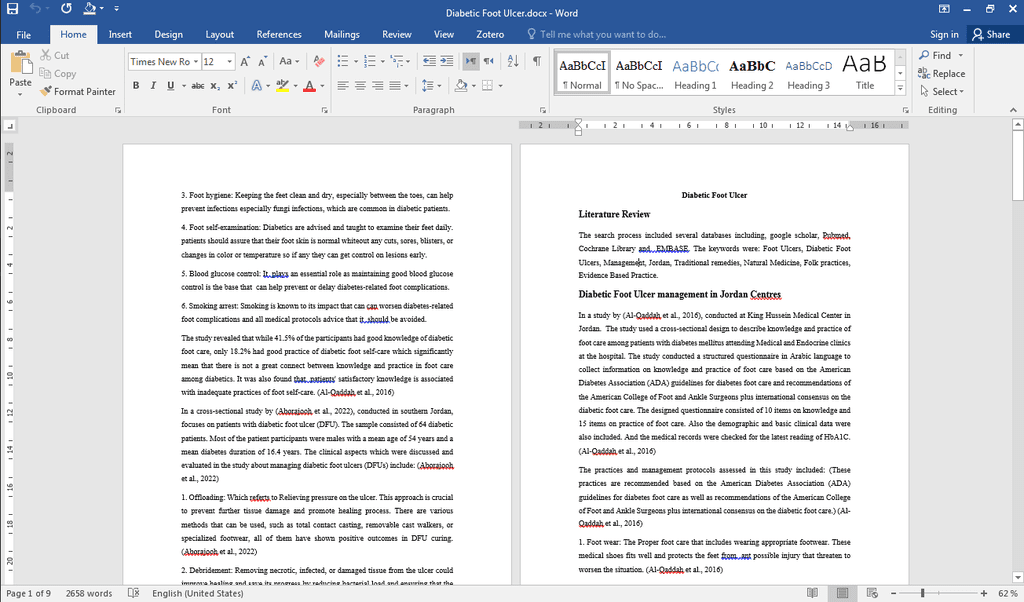Image resolution: width=1024 pixels, height=602 pixels.
Task: Increase paragraph indent
Action: [x=447, y=61]
